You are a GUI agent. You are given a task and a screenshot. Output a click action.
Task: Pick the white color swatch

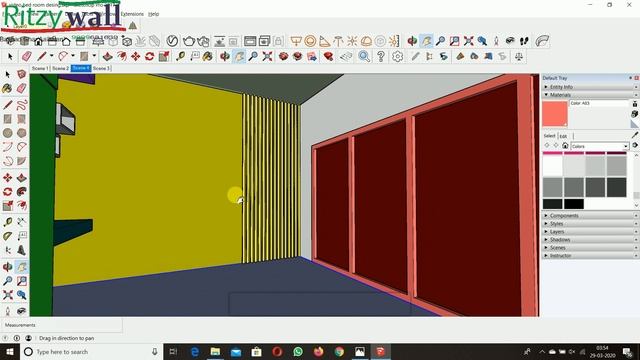tap(553, 166)
